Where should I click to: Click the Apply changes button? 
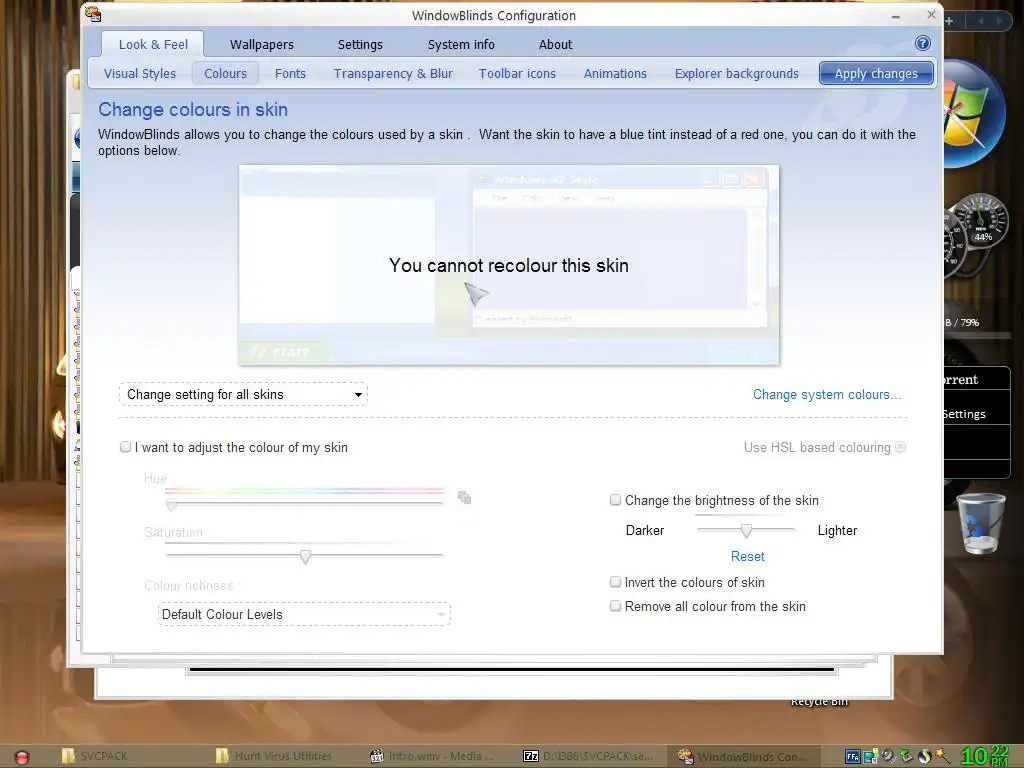[876, 74]
